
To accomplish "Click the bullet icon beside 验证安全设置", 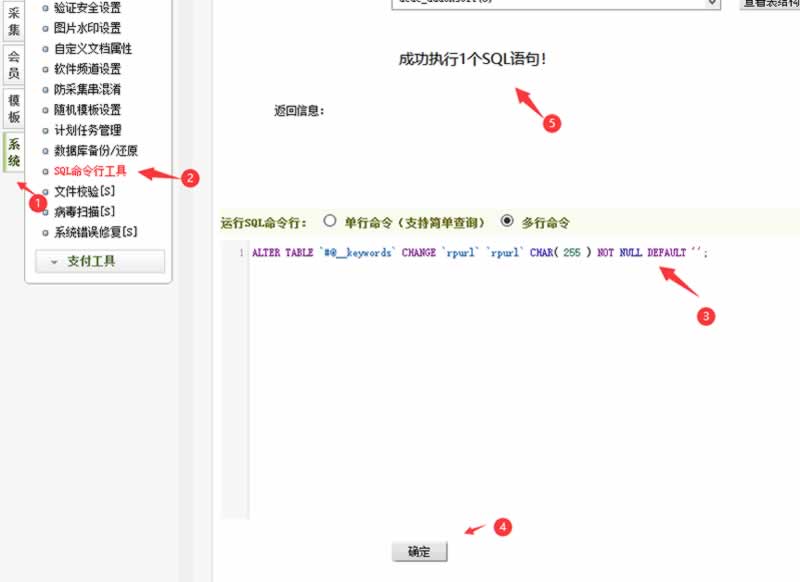I will [45, 8].
